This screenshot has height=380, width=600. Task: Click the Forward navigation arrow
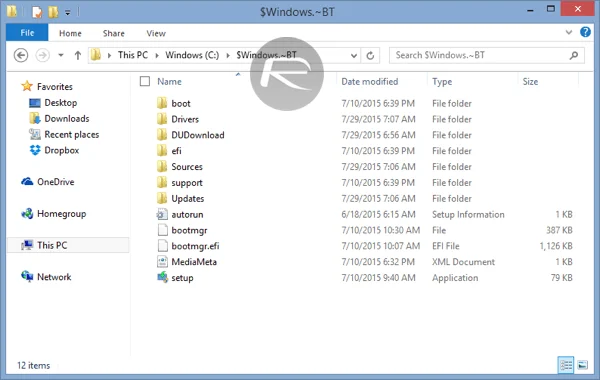tap(42, 55)
